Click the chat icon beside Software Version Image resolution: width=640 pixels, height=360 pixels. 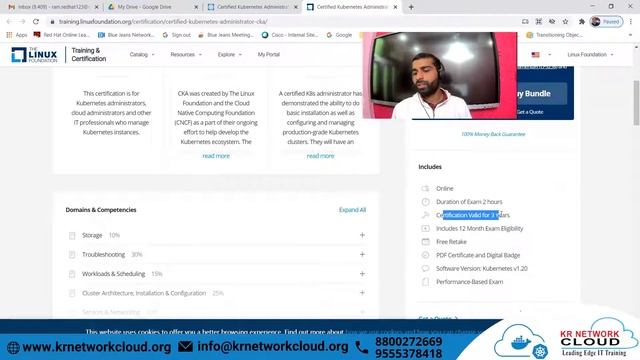[425, 269]
